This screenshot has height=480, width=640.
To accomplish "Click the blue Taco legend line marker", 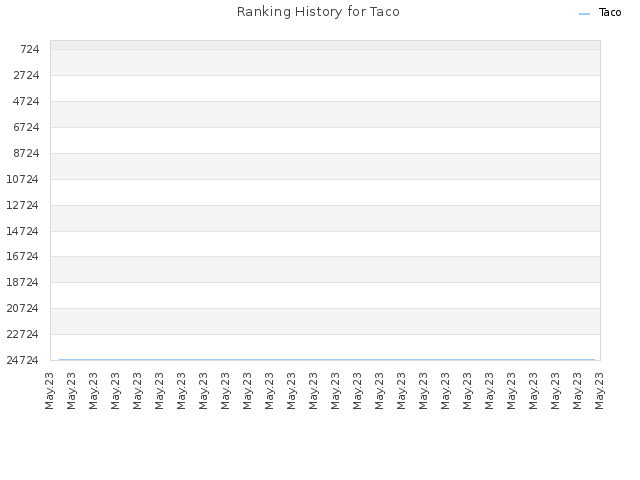I will [584, 14].
